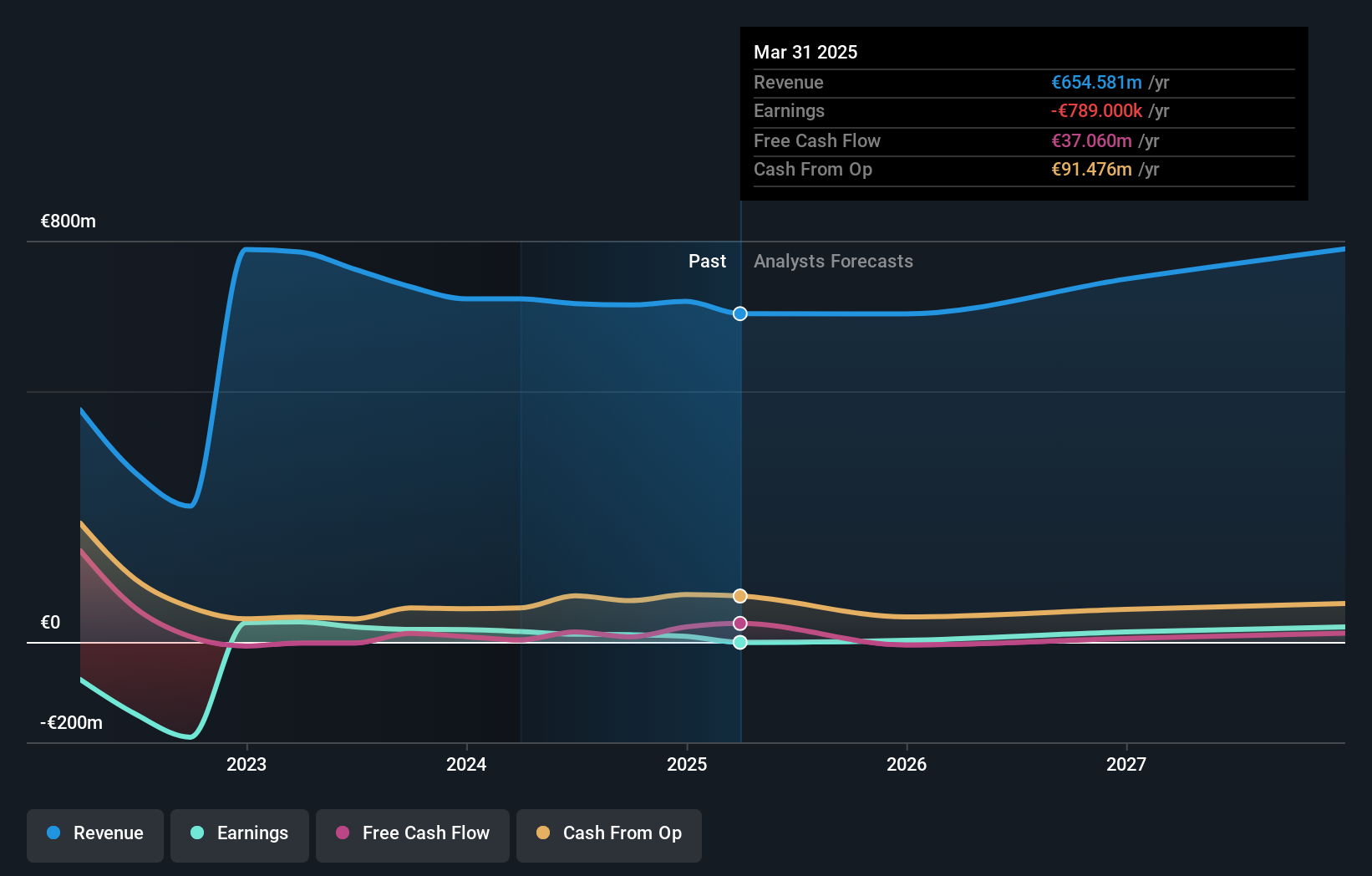Click the Free Cash Flow tooltip row label
1372x876 pixels.
click(817, 141)
